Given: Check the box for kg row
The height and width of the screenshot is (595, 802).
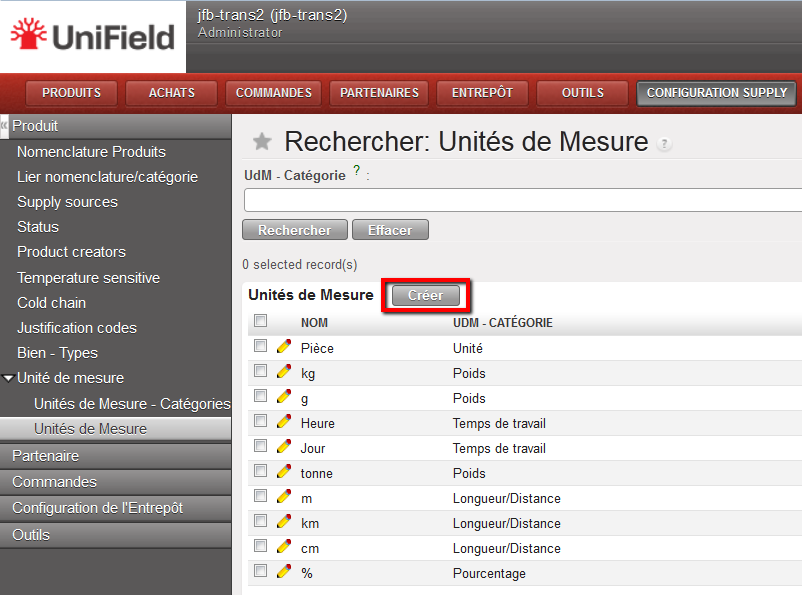Looking at the screenshot, I should tap(261, 371).
